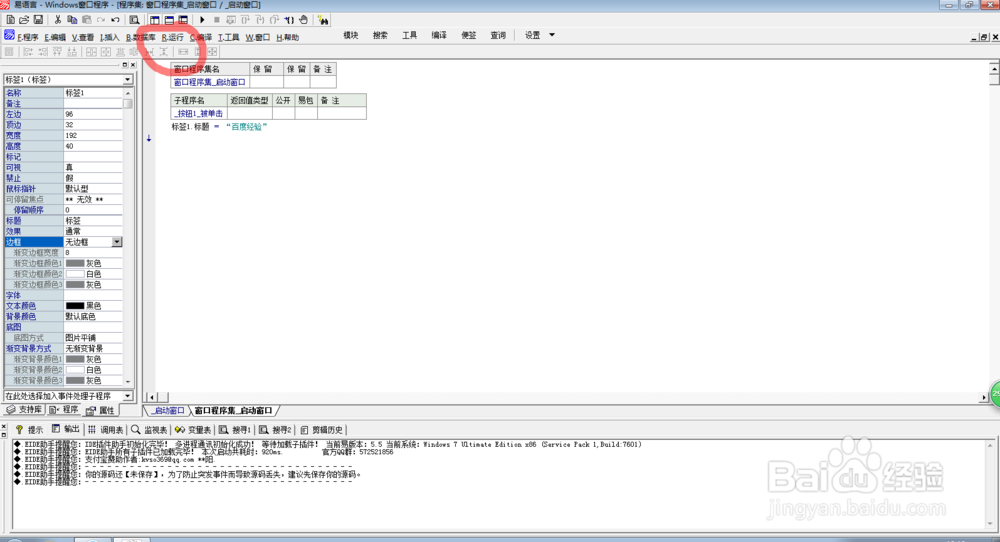Screen dimensions: 1000x542
Task: Click the Cut scissors icon
Action: click(x=57, y=20)
